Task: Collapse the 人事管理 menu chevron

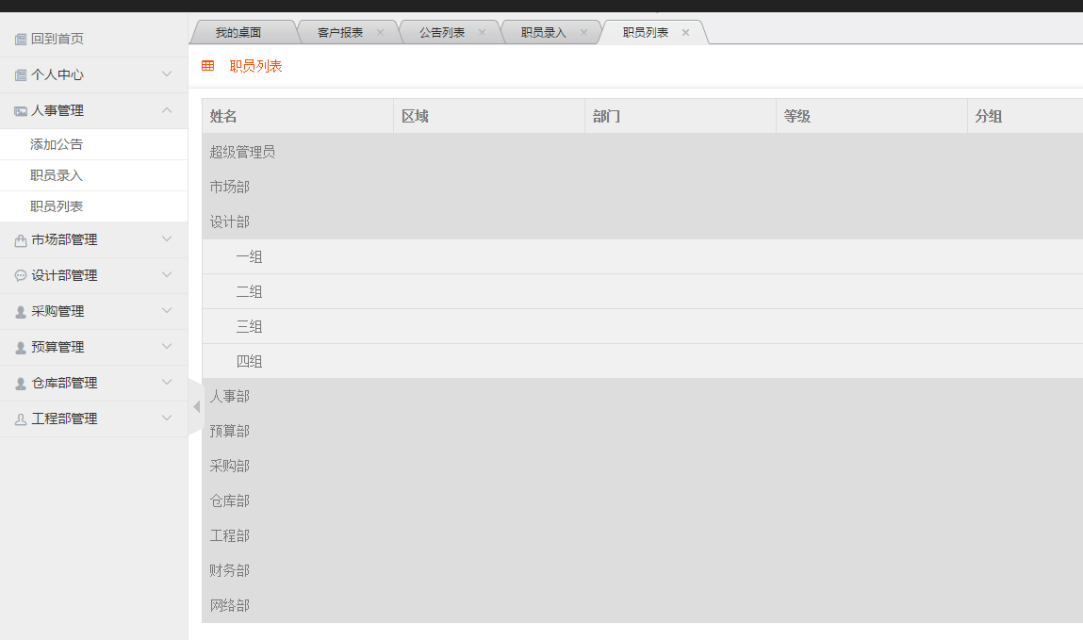Action: [x=167, y=110]
